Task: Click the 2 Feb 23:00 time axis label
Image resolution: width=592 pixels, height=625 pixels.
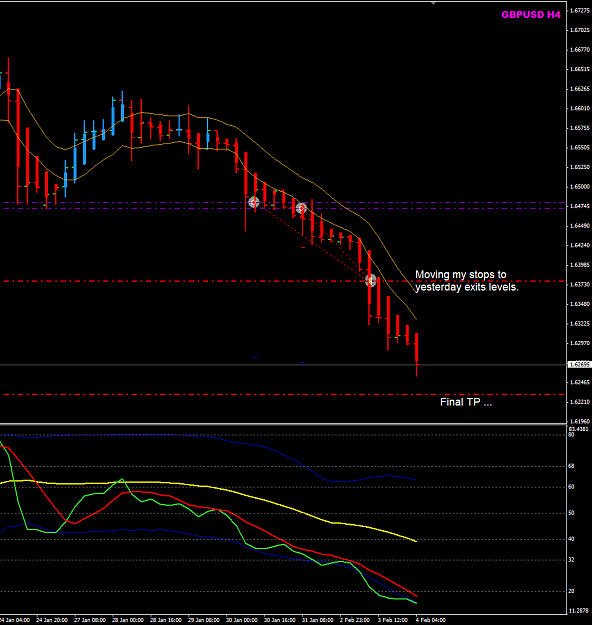Action: 354,620
